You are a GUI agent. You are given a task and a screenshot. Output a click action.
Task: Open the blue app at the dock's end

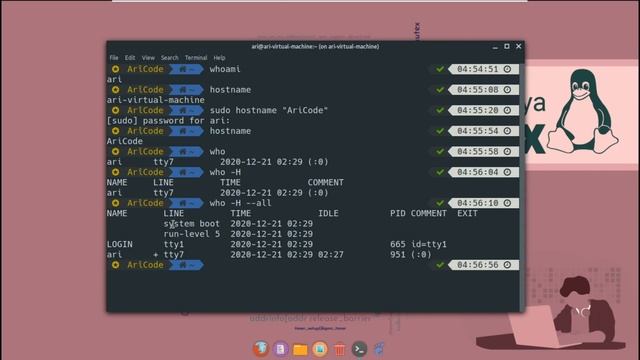pyautogui.click(x=379, y=349)
